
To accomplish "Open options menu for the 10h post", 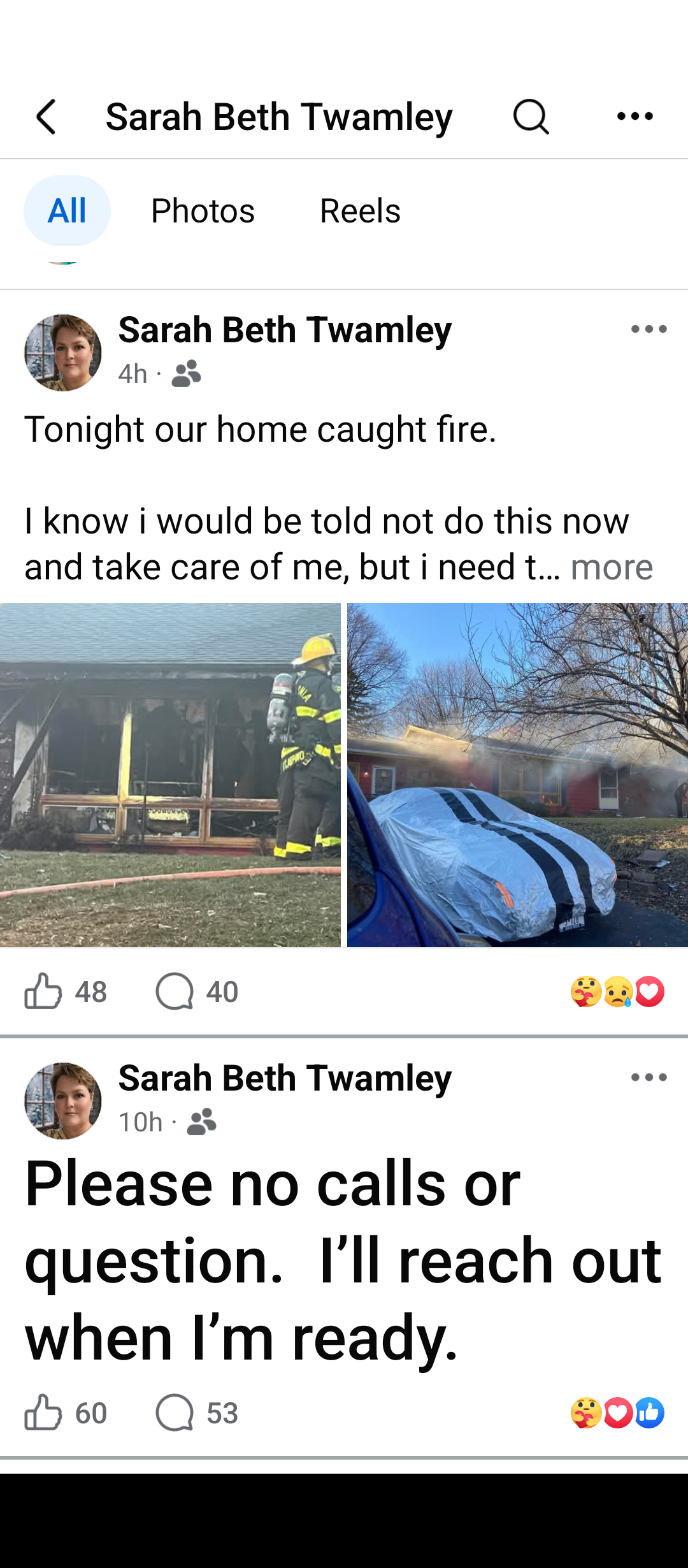I will [x=649, y=1077].
